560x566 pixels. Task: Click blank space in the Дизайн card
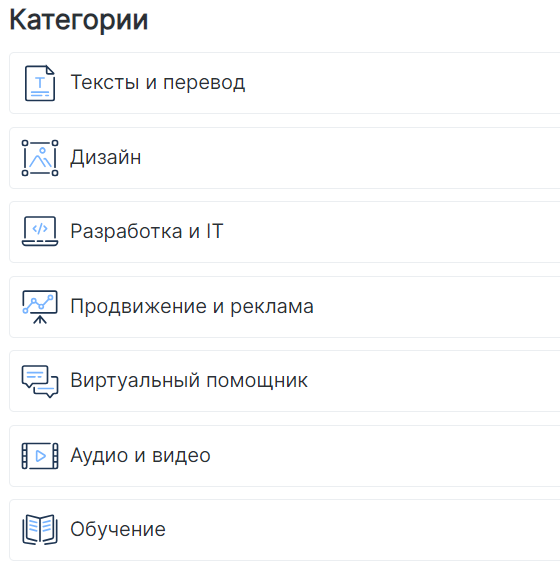tap(361, 158)
